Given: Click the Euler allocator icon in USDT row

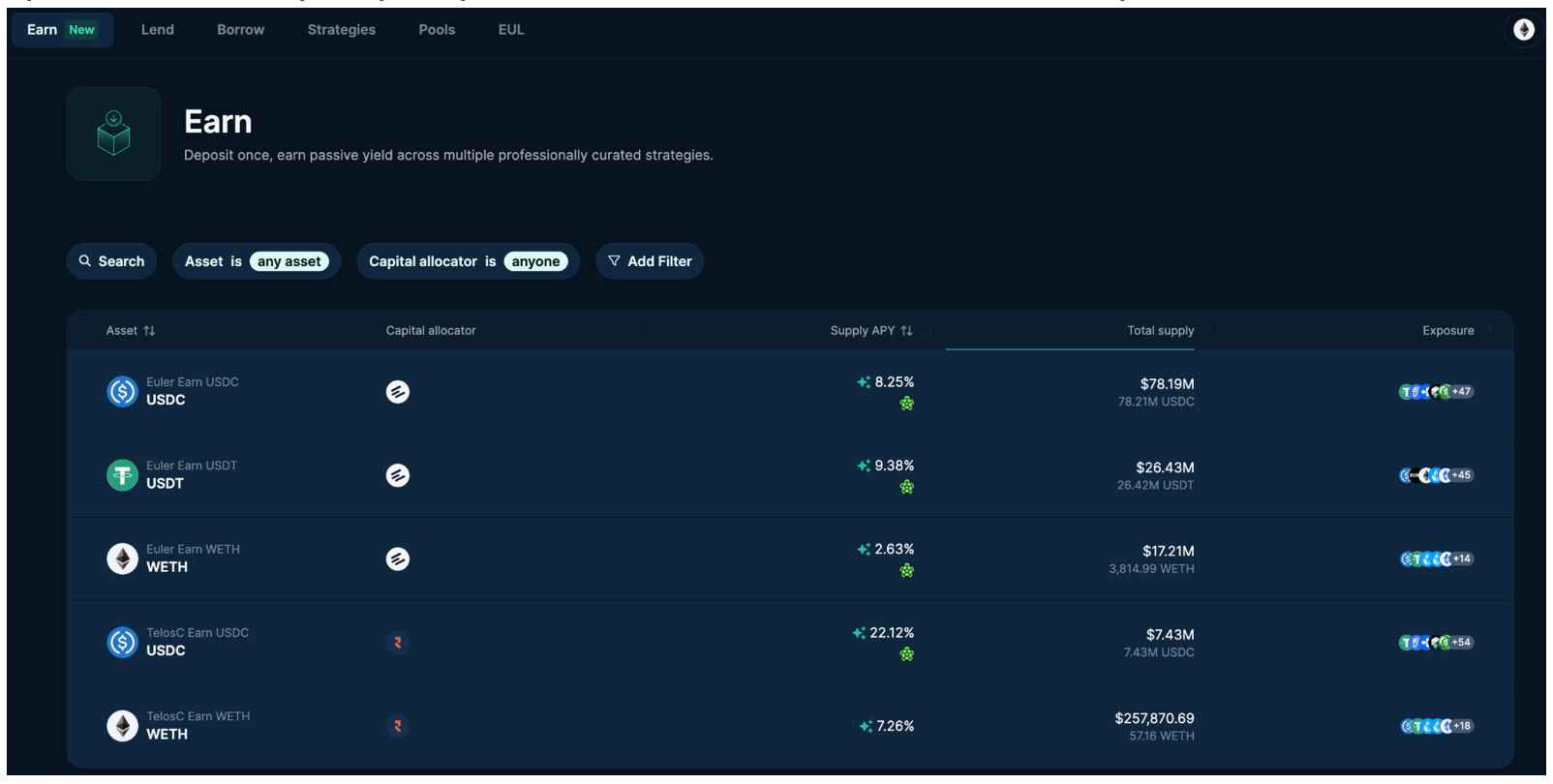Looking at the screenshot, I should [x=397, y=475].
